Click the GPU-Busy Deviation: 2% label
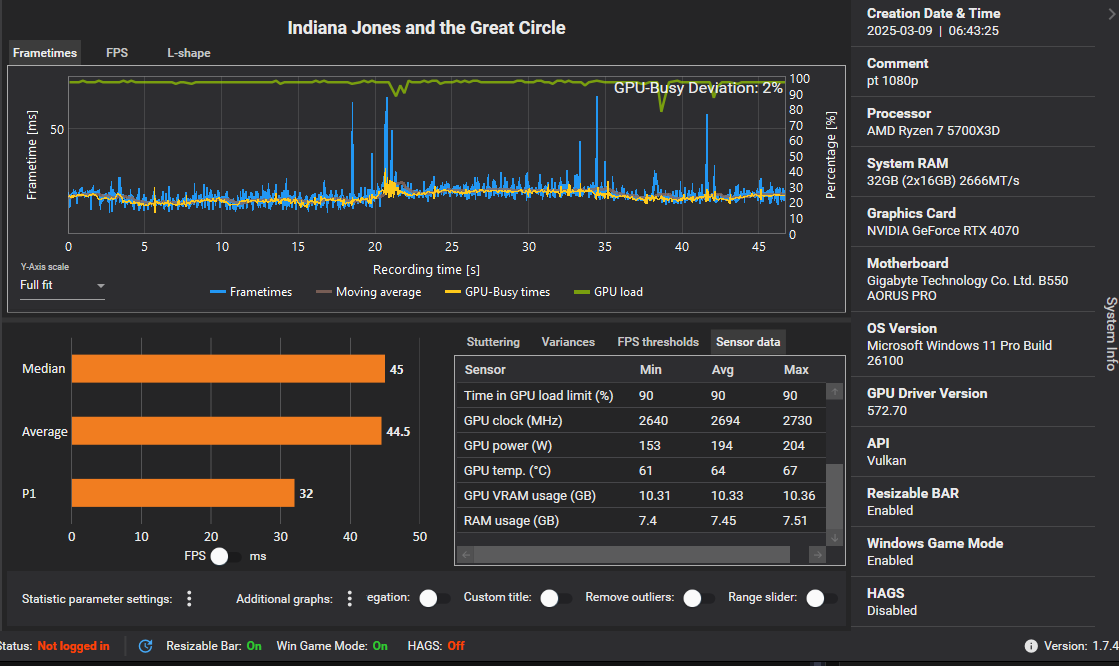This screenshot has height=666, width=1119. [x=698, y=88]
